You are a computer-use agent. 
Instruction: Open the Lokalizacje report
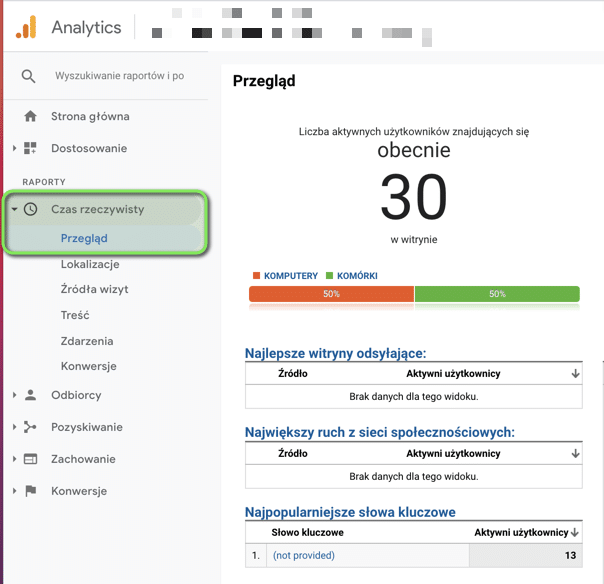[x=90, y=264]
